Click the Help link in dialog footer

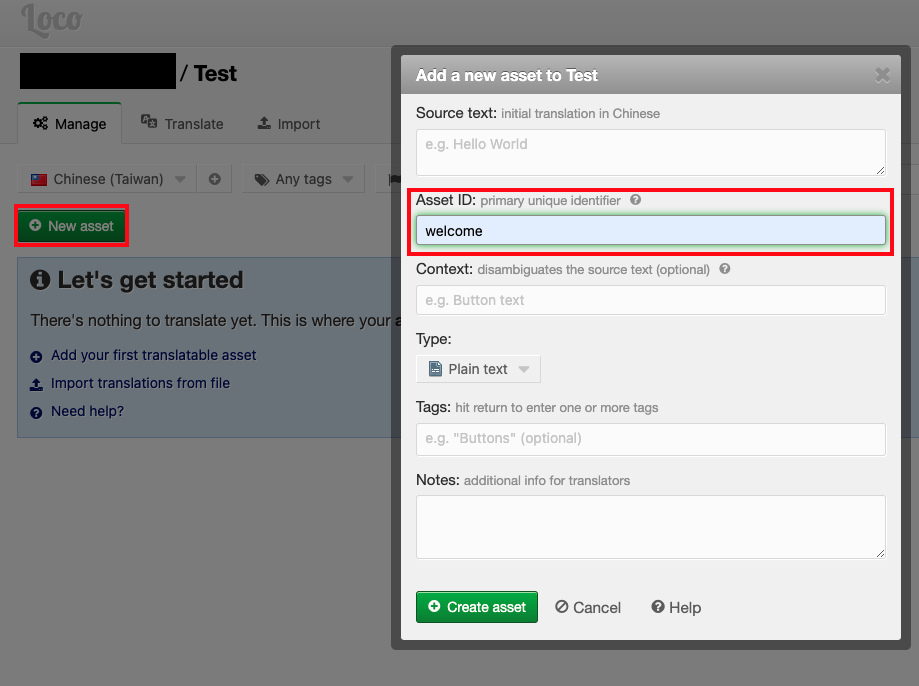pos(676,607)
